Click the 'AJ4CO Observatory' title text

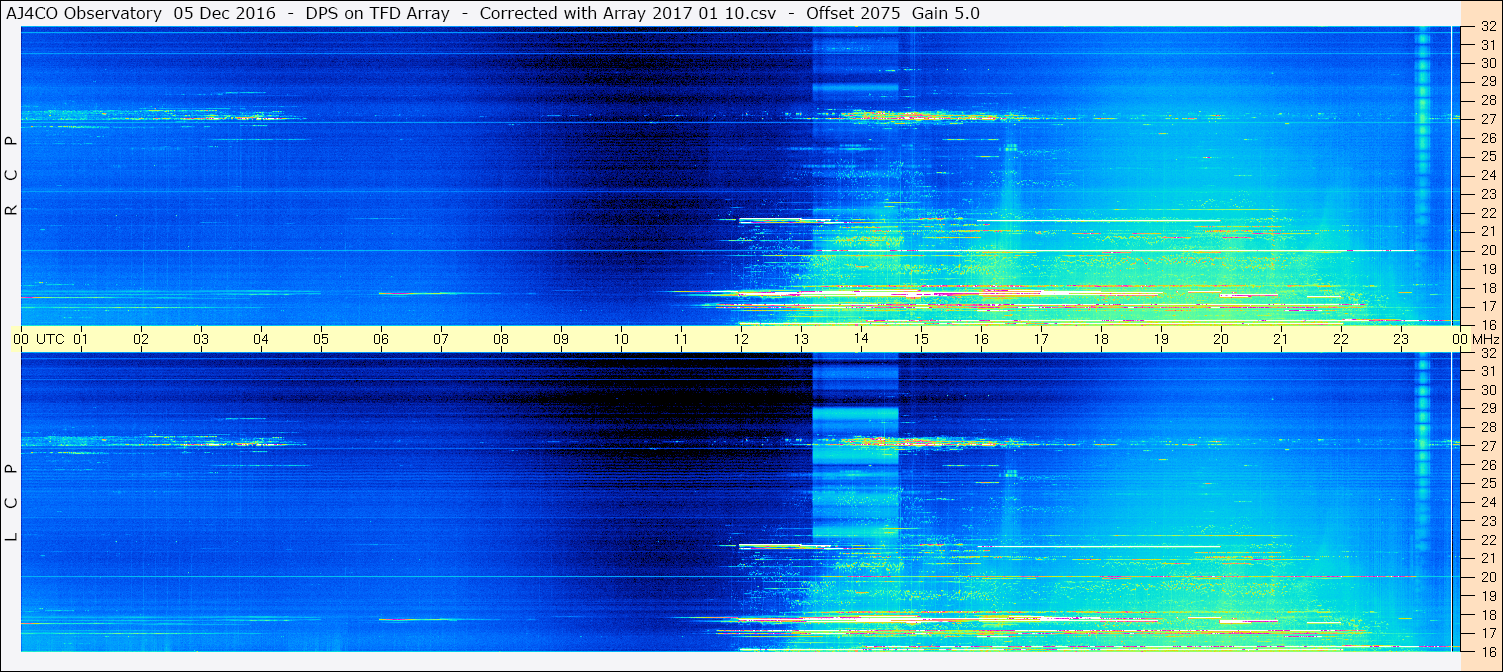86,13
